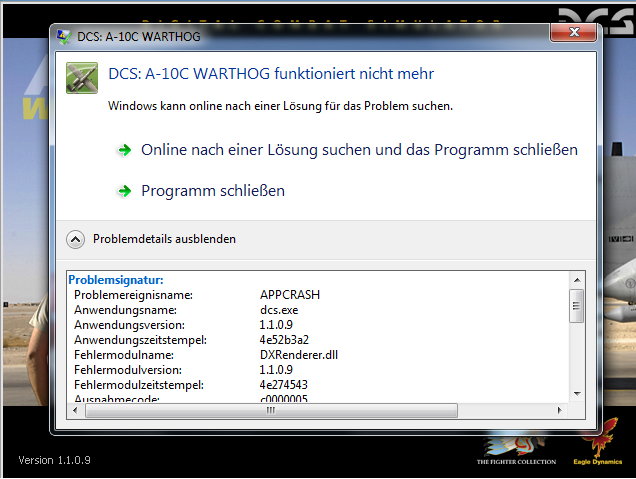Select the DXRenderer.dll module name
This screenshot has width=636, height=479.
coord(299,355)
